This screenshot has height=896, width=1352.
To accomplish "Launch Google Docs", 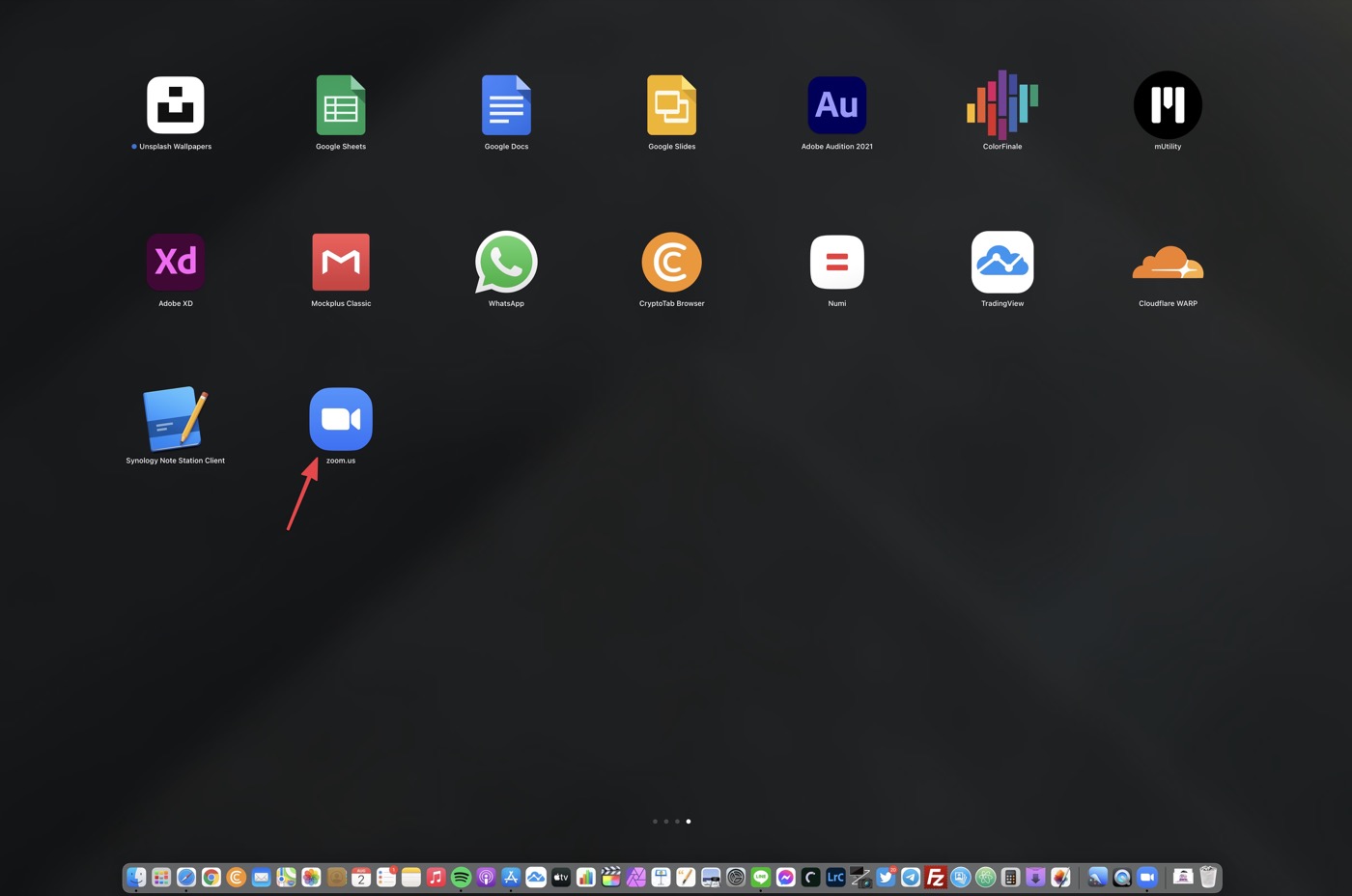I will [x=506, y=105].
